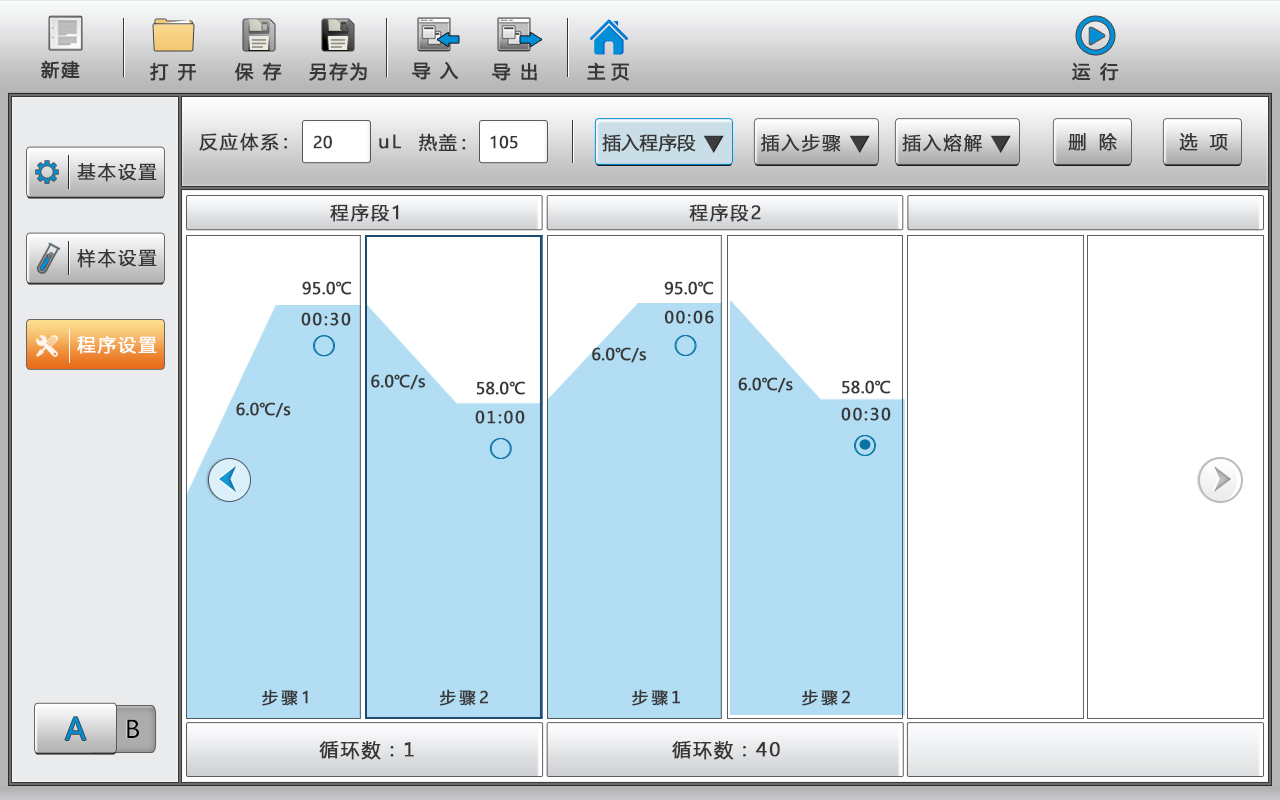This screenshot has width=1280, height=800.
Task: Click the 删除 button
Action: coord(1092,142)
